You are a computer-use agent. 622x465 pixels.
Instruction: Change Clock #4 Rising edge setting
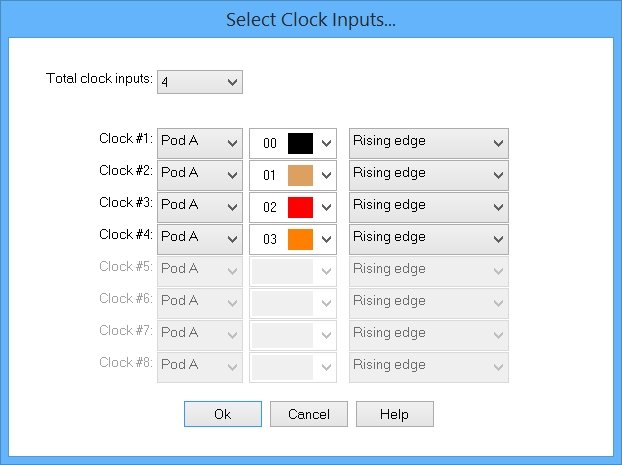(428, 239)
